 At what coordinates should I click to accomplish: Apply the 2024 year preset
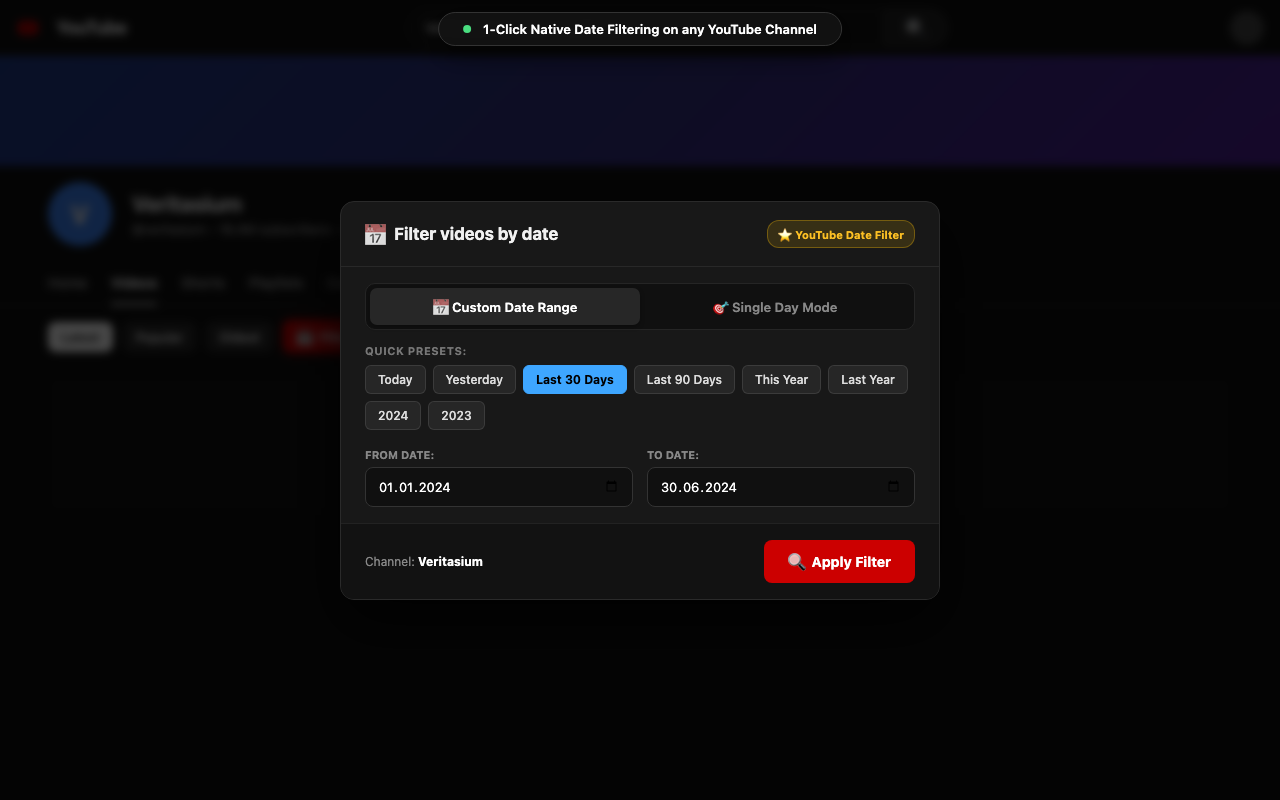coord(393,416)
